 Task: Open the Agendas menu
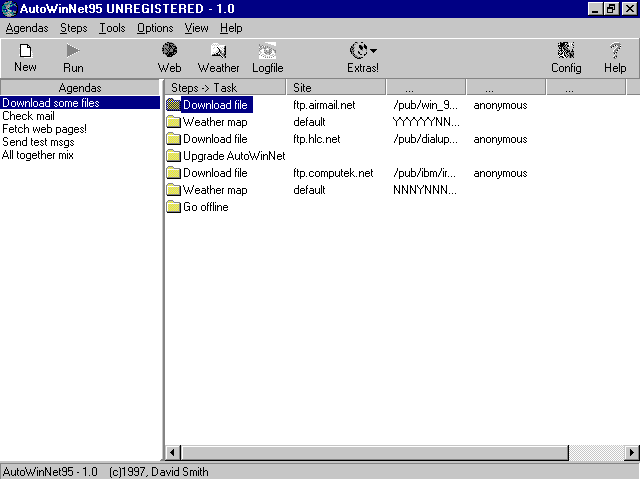27,28
